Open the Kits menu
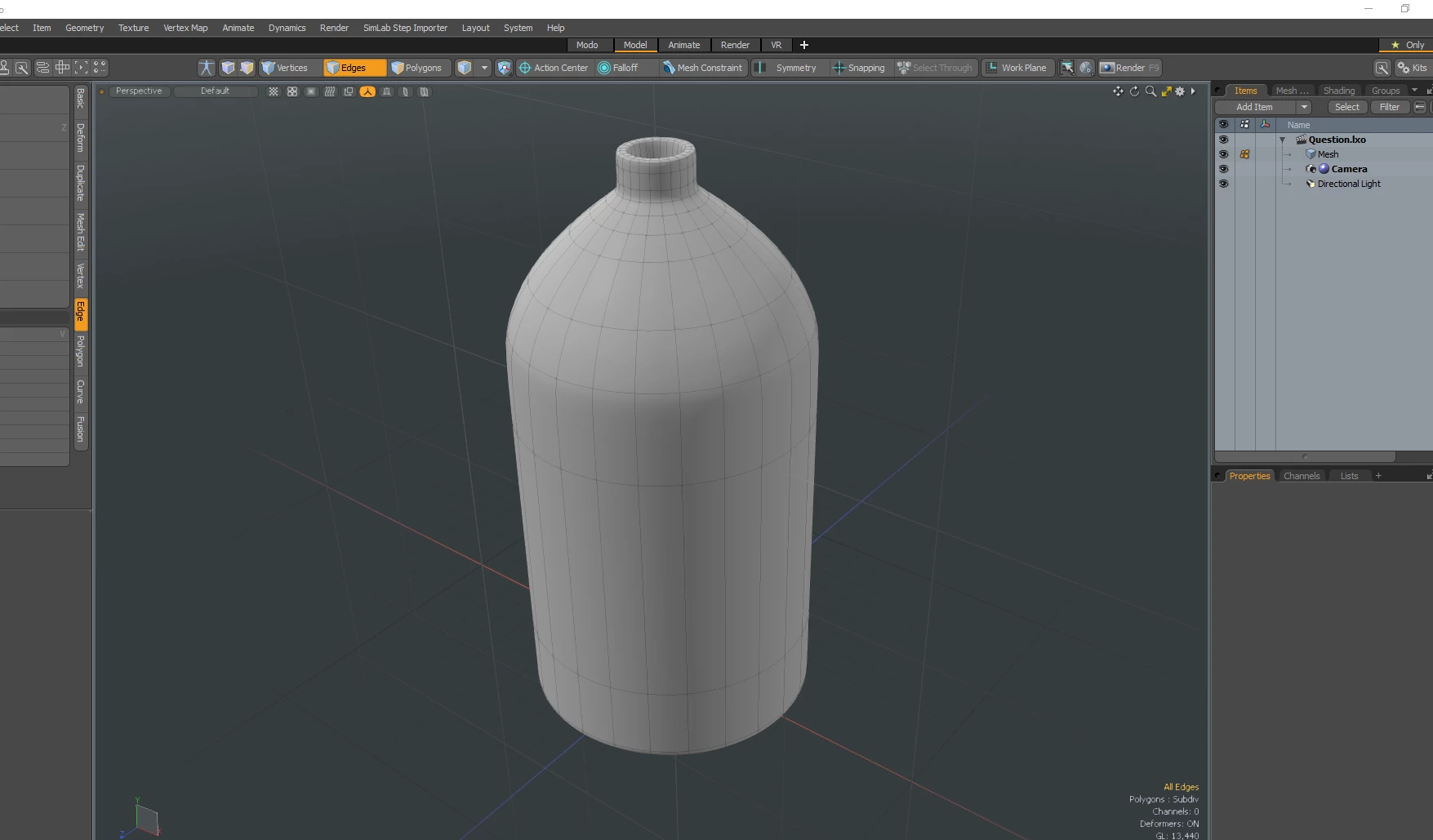Image resolution: width=1433 pixels, height=840 pixels. pos(1413,68)
